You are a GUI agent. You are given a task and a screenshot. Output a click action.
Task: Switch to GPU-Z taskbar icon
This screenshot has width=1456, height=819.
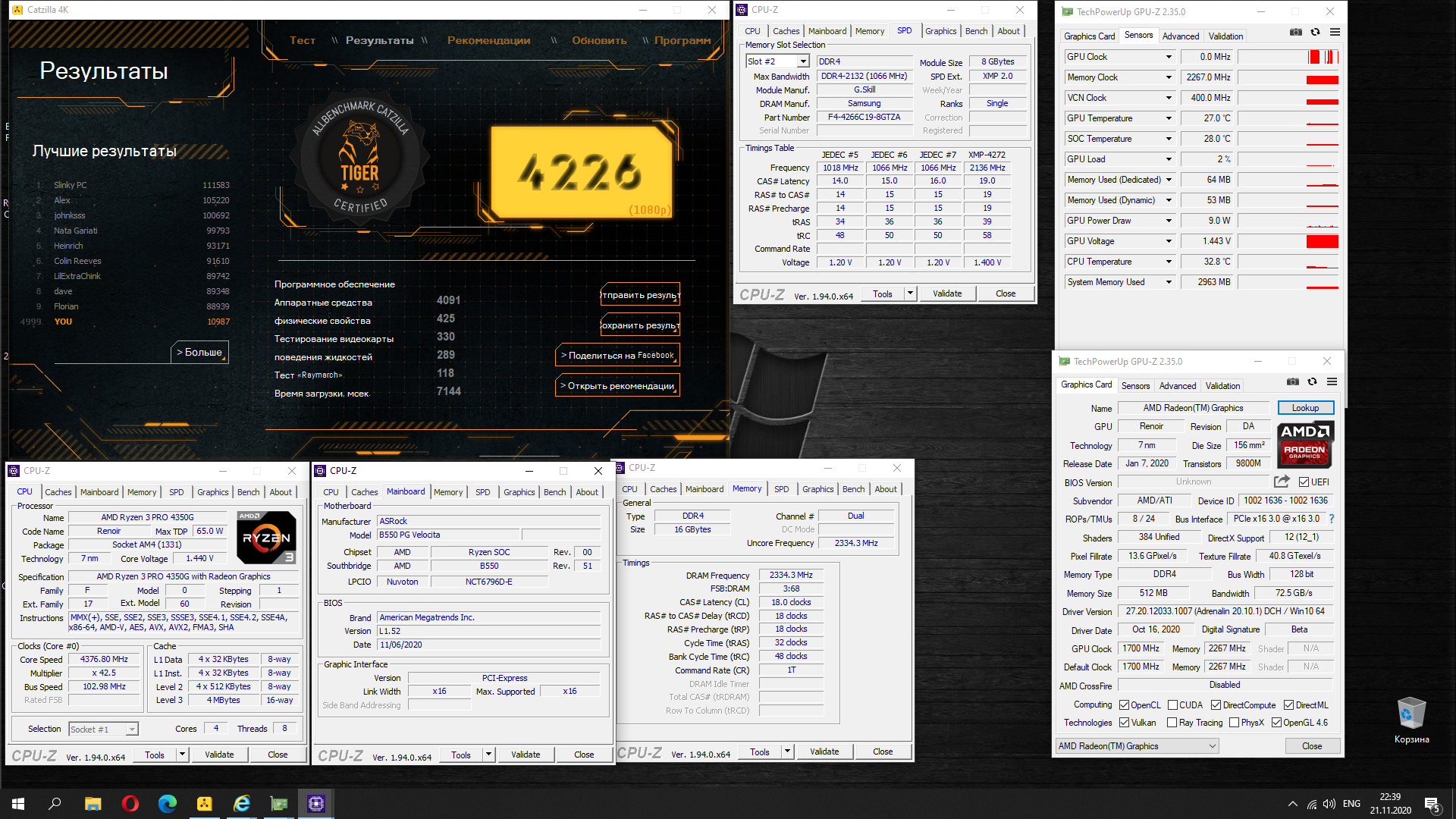[x=279, y=804]
